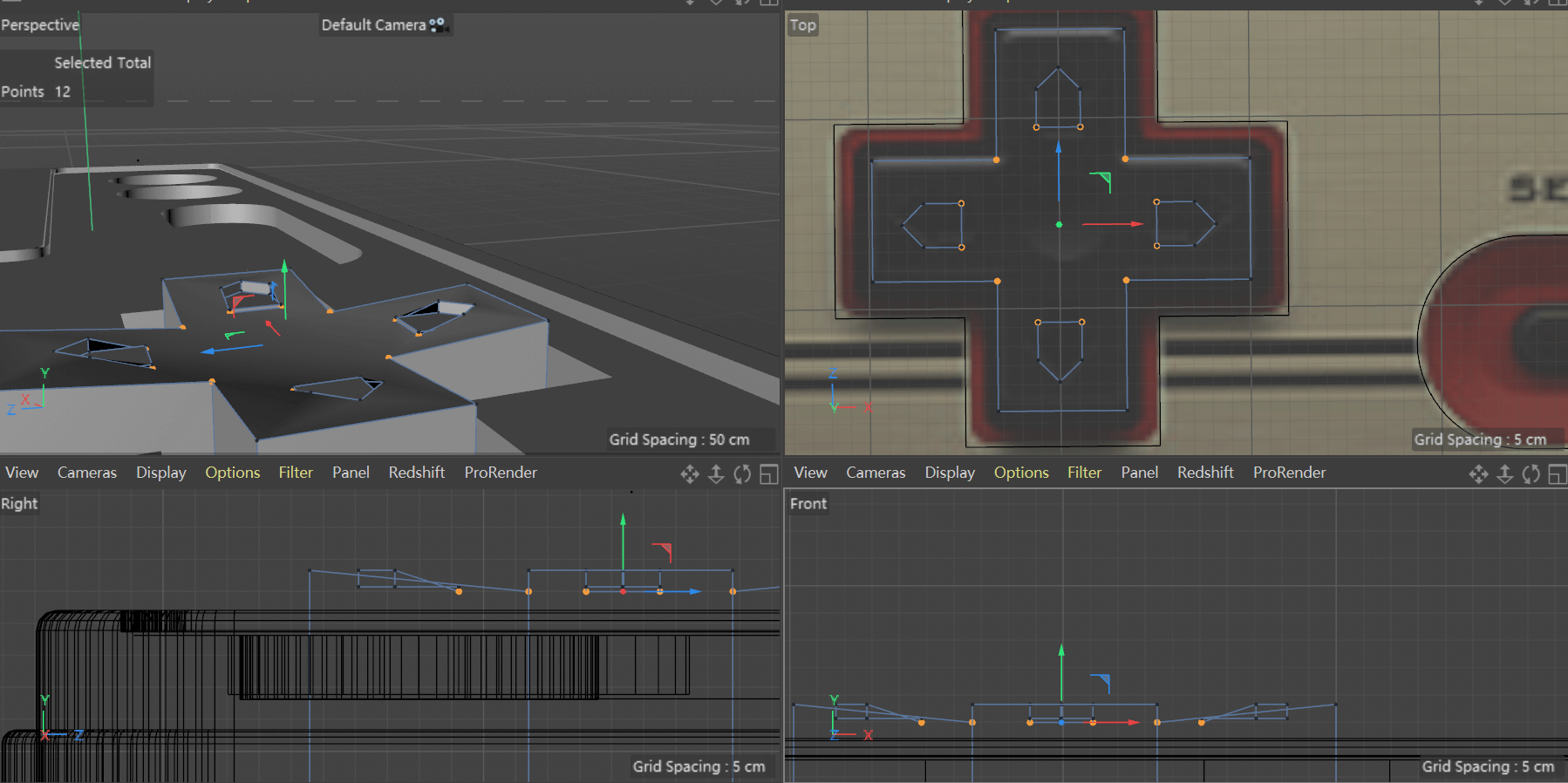Expand the Options menu in Right viewport
Screen dimensions: 1568x783
point(232,473)
